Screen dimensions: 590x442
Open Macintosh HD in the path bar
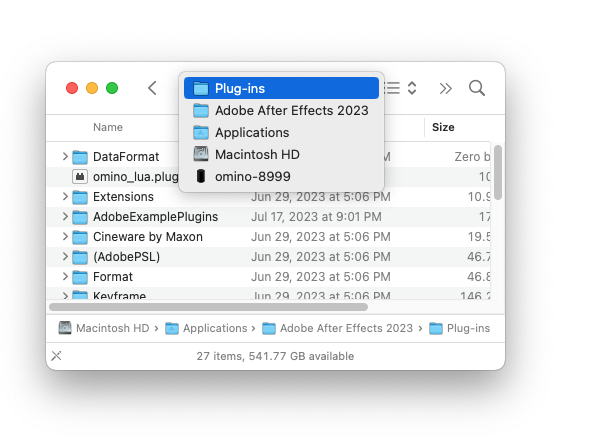104,328
